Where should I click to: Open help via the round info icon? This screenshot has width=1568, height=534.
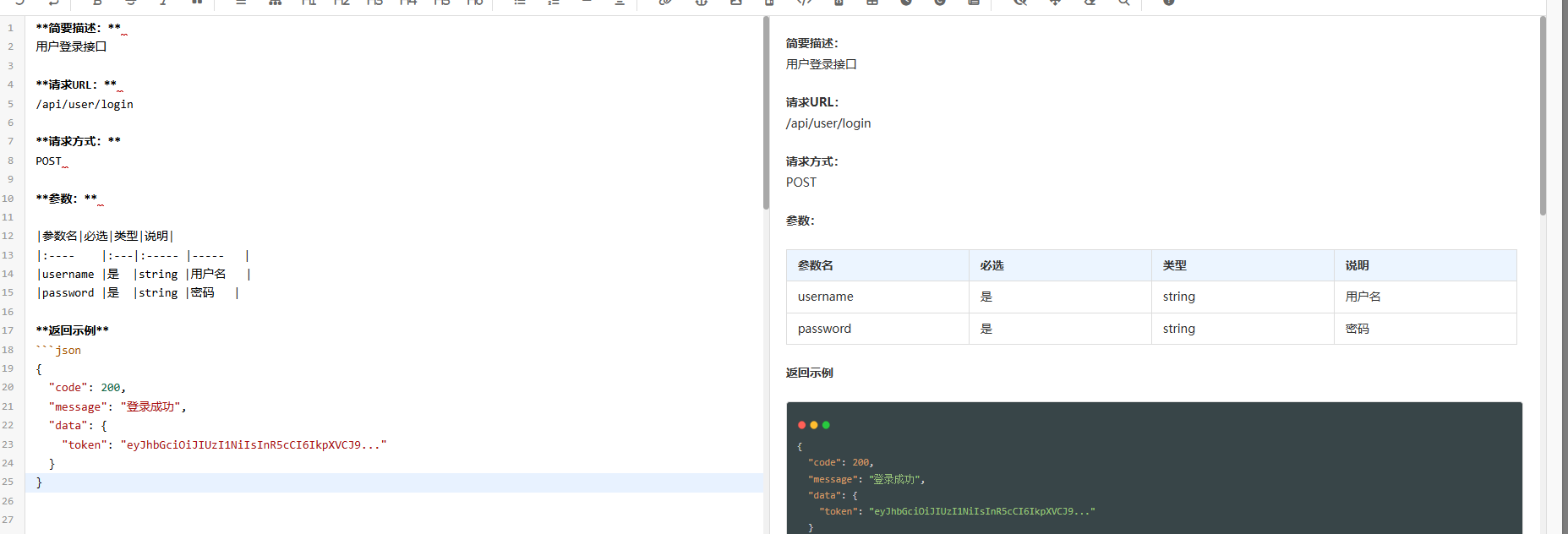[x=1168, y=3]
